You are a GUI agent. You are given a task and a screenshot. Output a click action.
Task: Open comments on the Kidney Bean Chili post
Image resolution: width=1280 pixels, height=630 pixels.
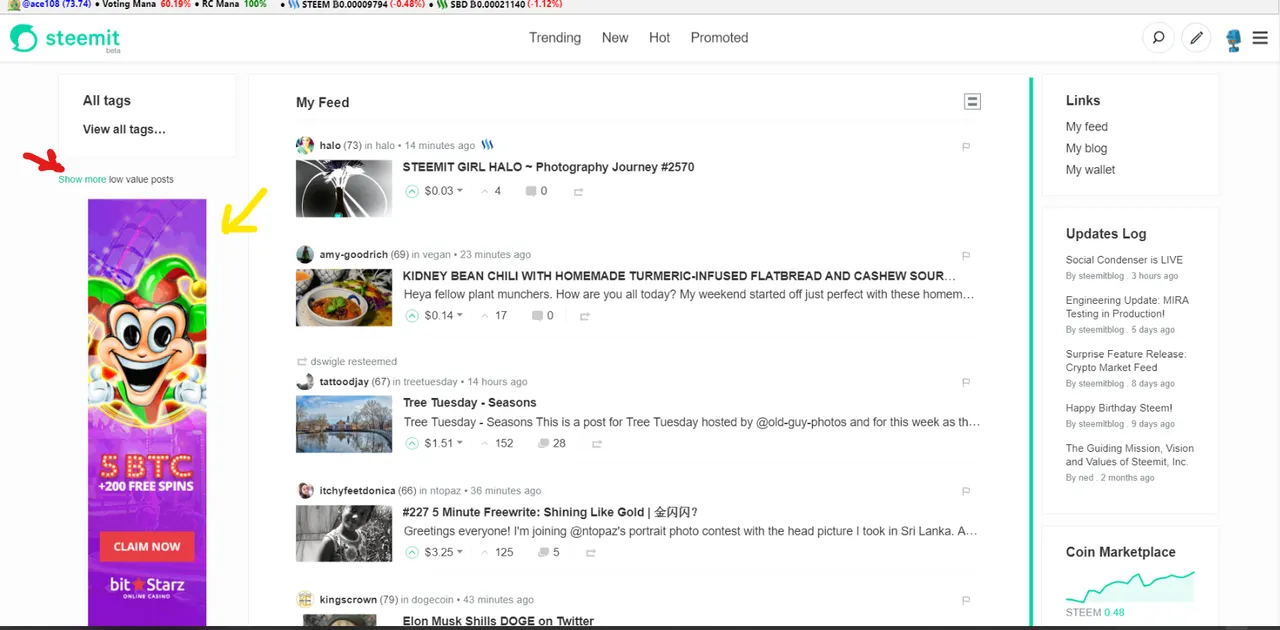click(543, 316)
